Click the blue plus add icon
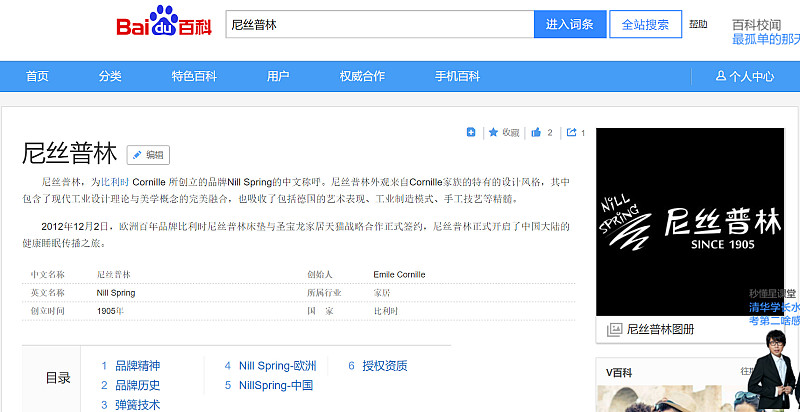 point(471,132)
